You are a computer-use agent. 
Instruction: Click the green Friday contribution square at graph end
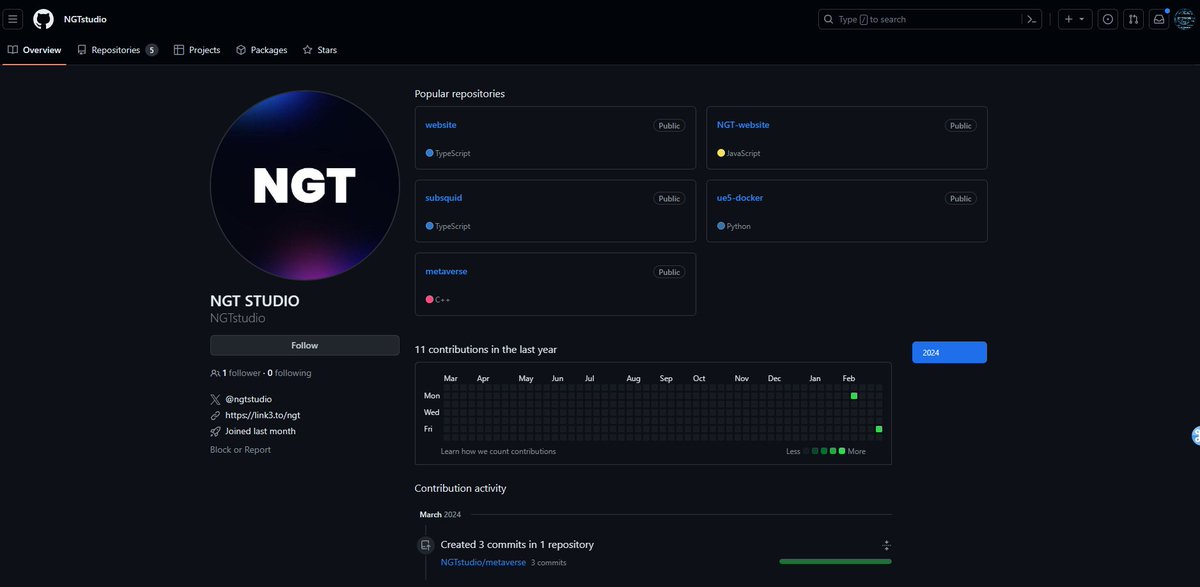coord(879,429)
